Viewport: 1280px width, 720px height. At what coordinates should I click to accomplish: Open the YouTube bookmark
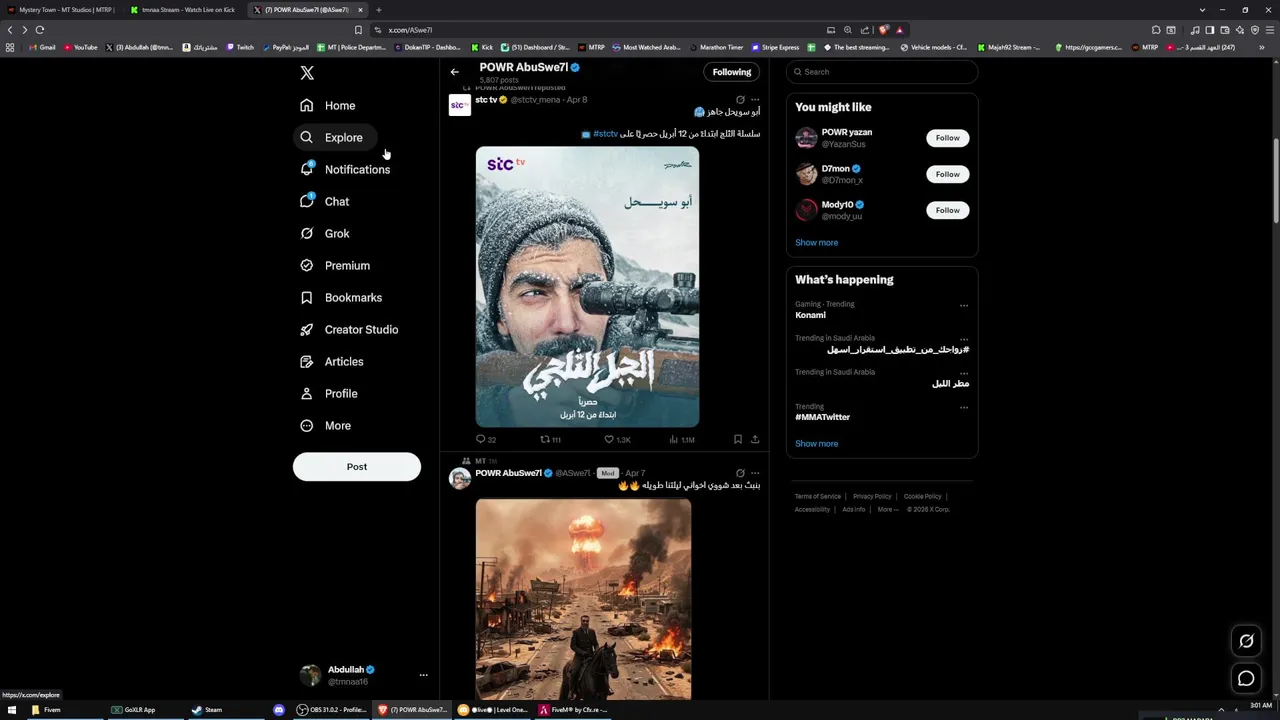pos(80,47)
